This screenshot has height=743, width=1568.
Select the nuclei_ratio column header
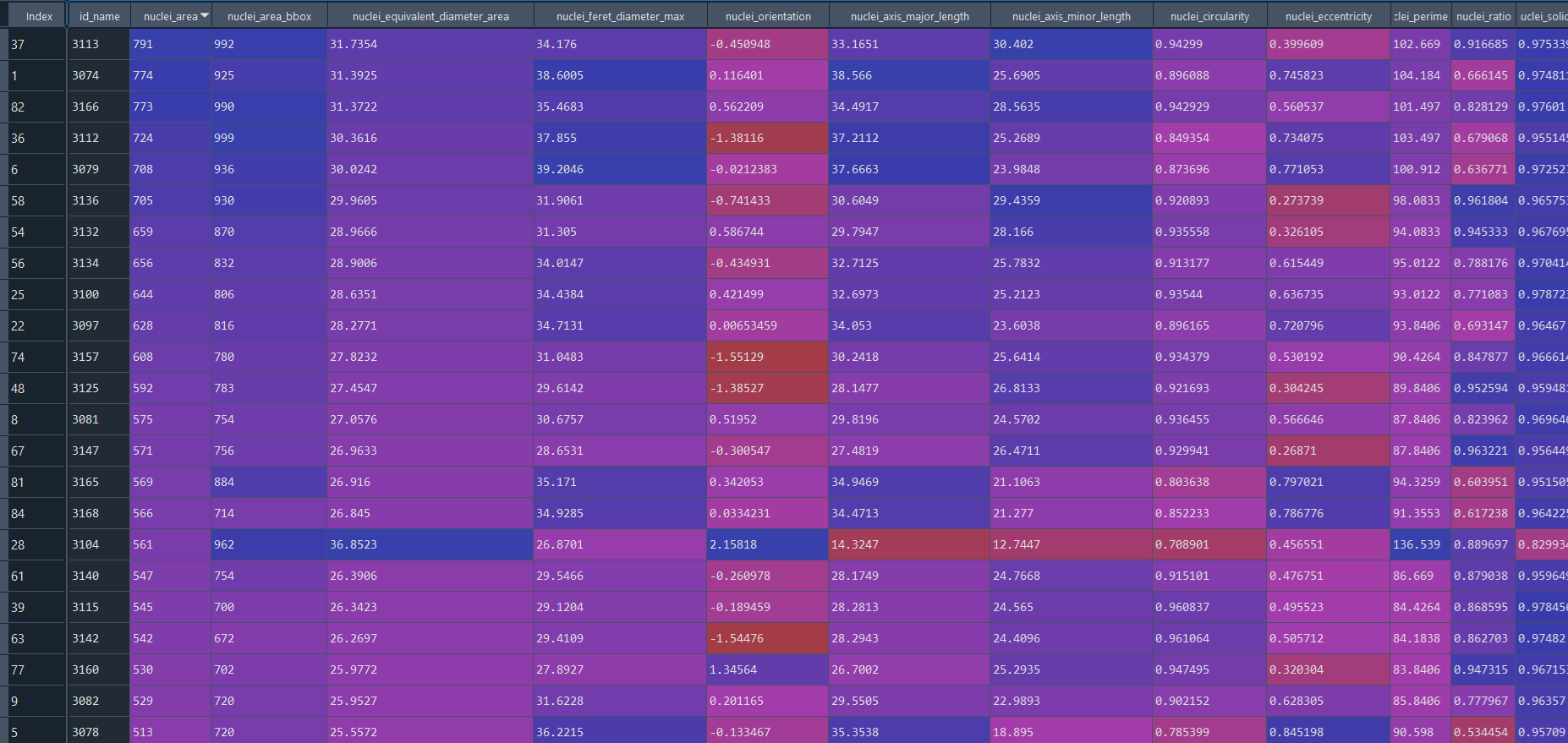[x=1483, y=16]
